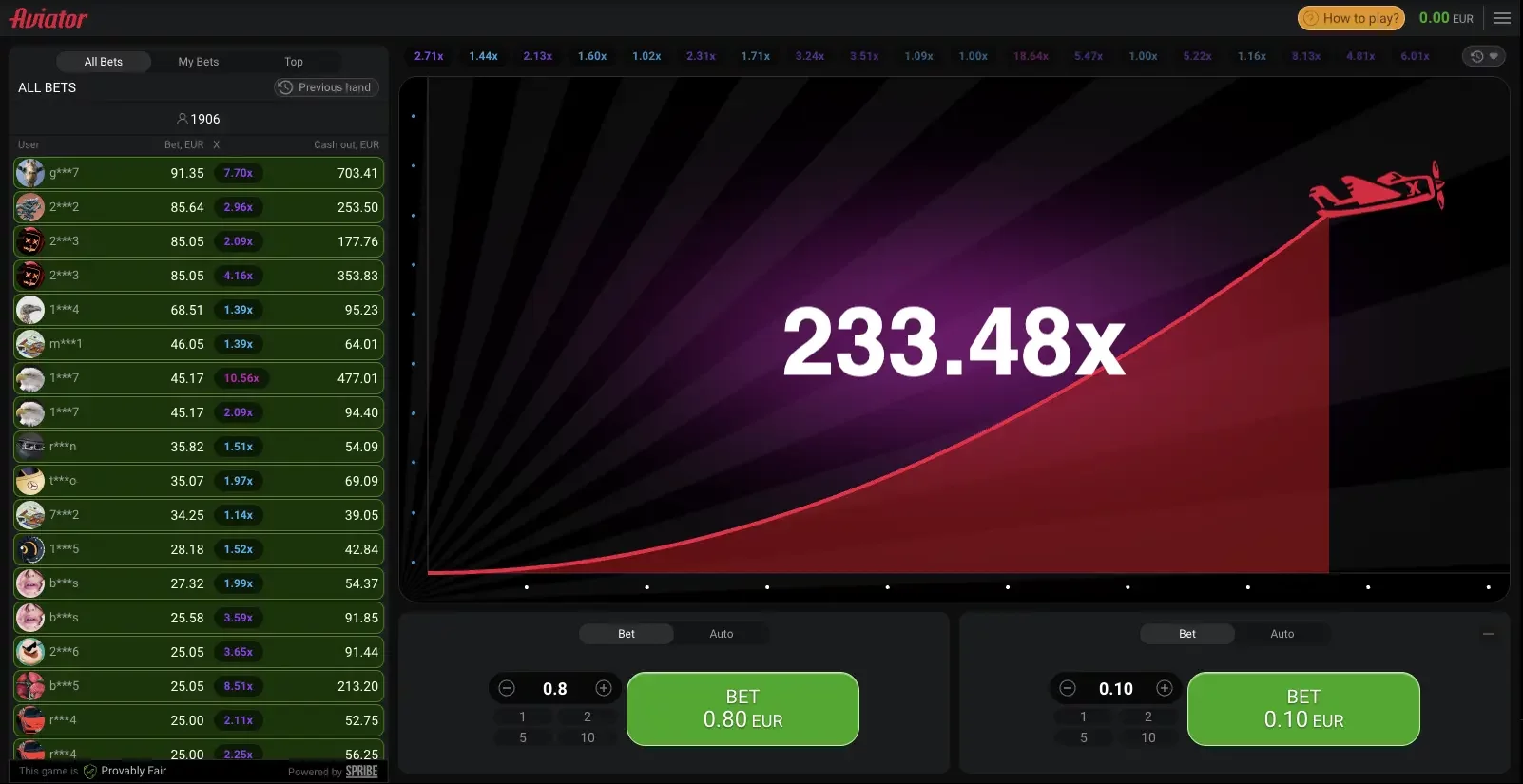Place the 0.80 EUR bet
The width and height of the screenshot is (1523, 784).
[742, 709]
